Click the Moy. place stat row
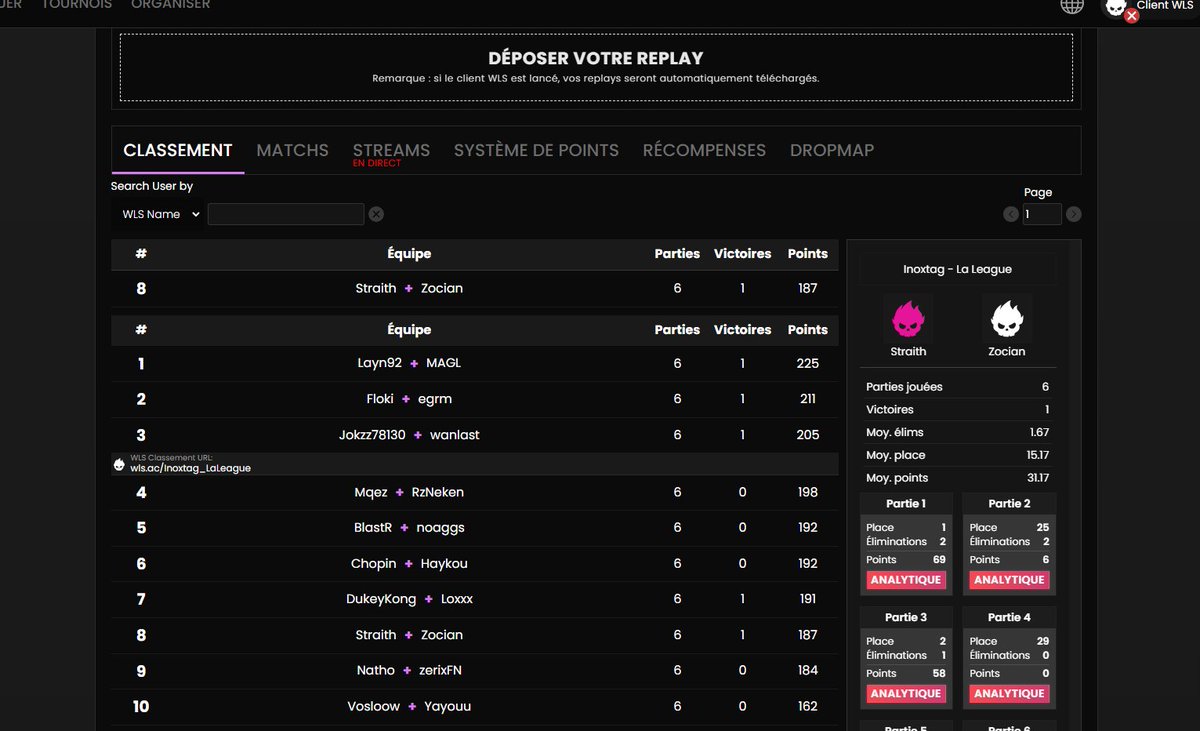Viewport: 1200px width, 731px height. tap(957, 455)
